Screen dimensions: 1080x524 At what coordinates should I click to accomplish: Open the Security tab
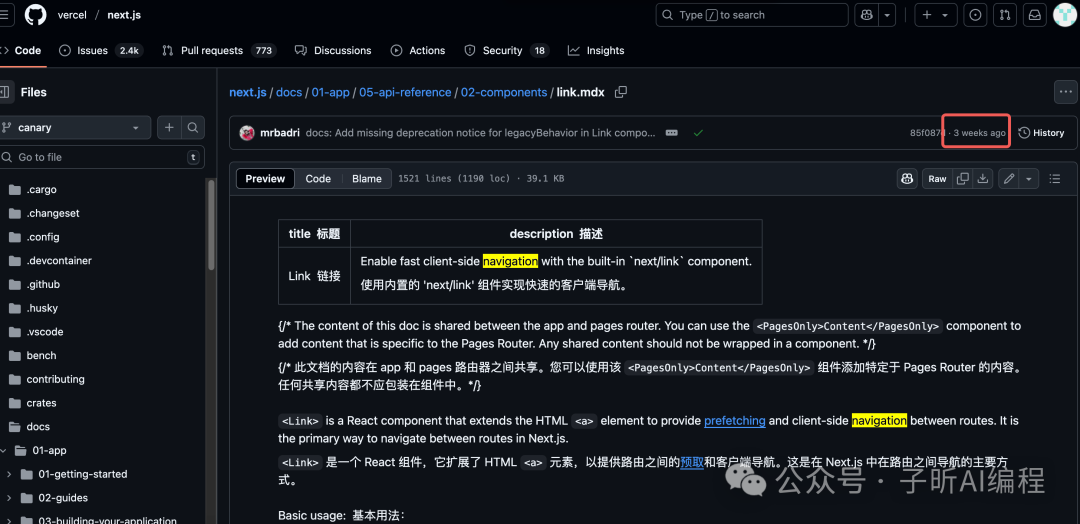tap(506, 50)
